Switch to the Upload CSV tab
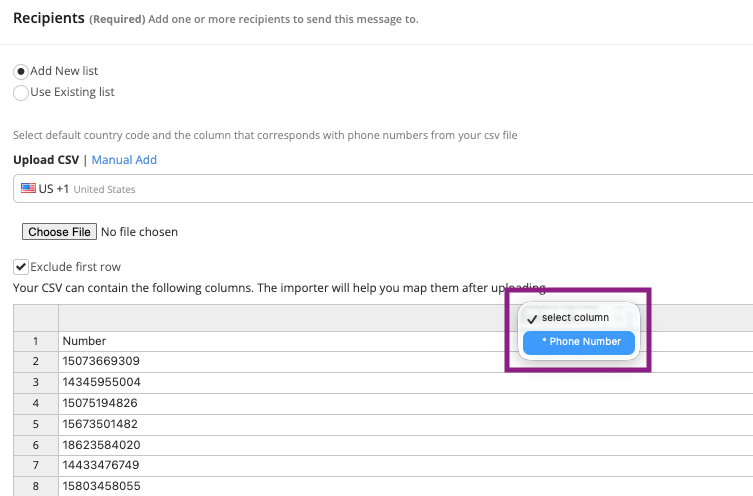Image resolution: width=753 pixels, height=496 pixels. tap(46, 160)
